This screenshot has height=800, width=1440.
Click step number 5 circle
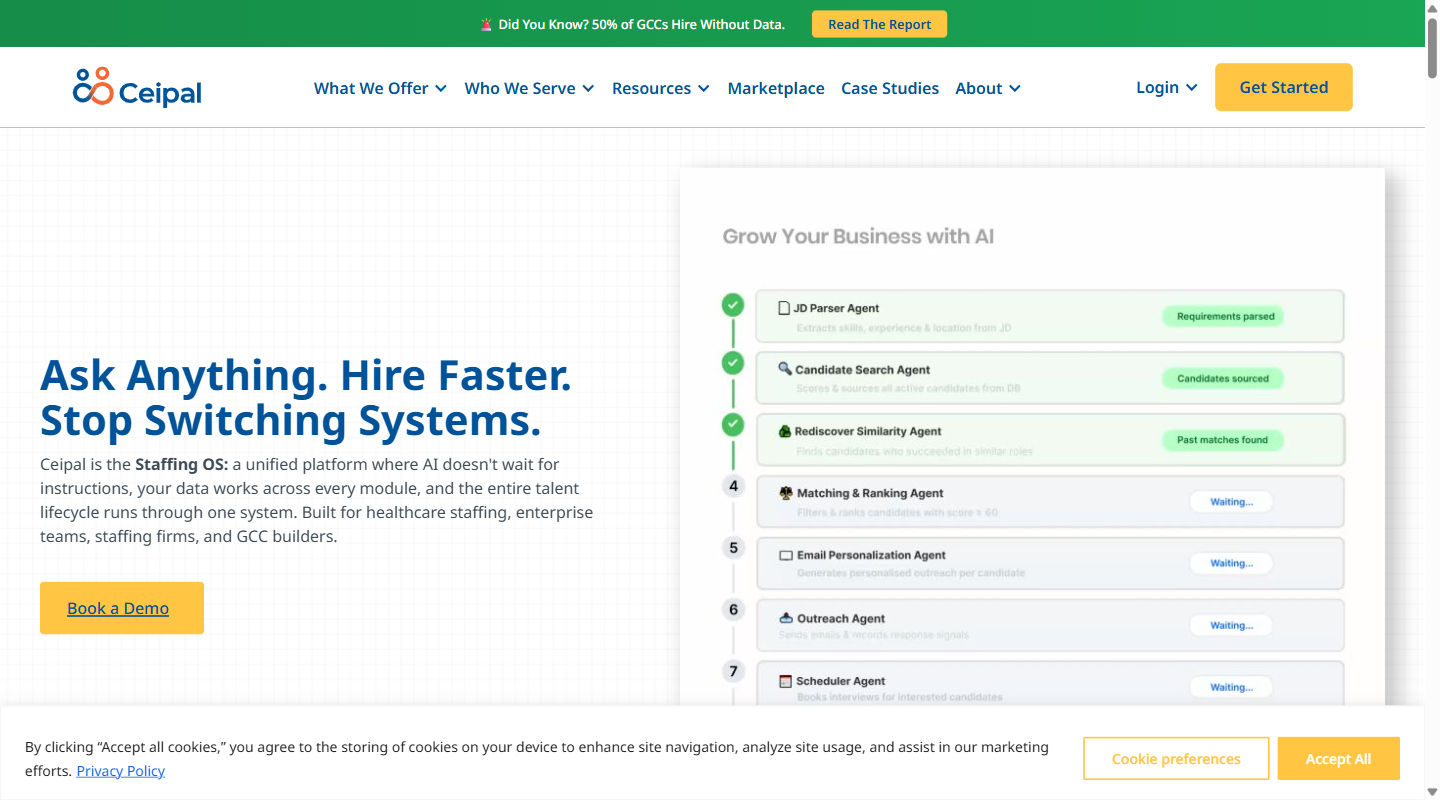coord(734,548)
